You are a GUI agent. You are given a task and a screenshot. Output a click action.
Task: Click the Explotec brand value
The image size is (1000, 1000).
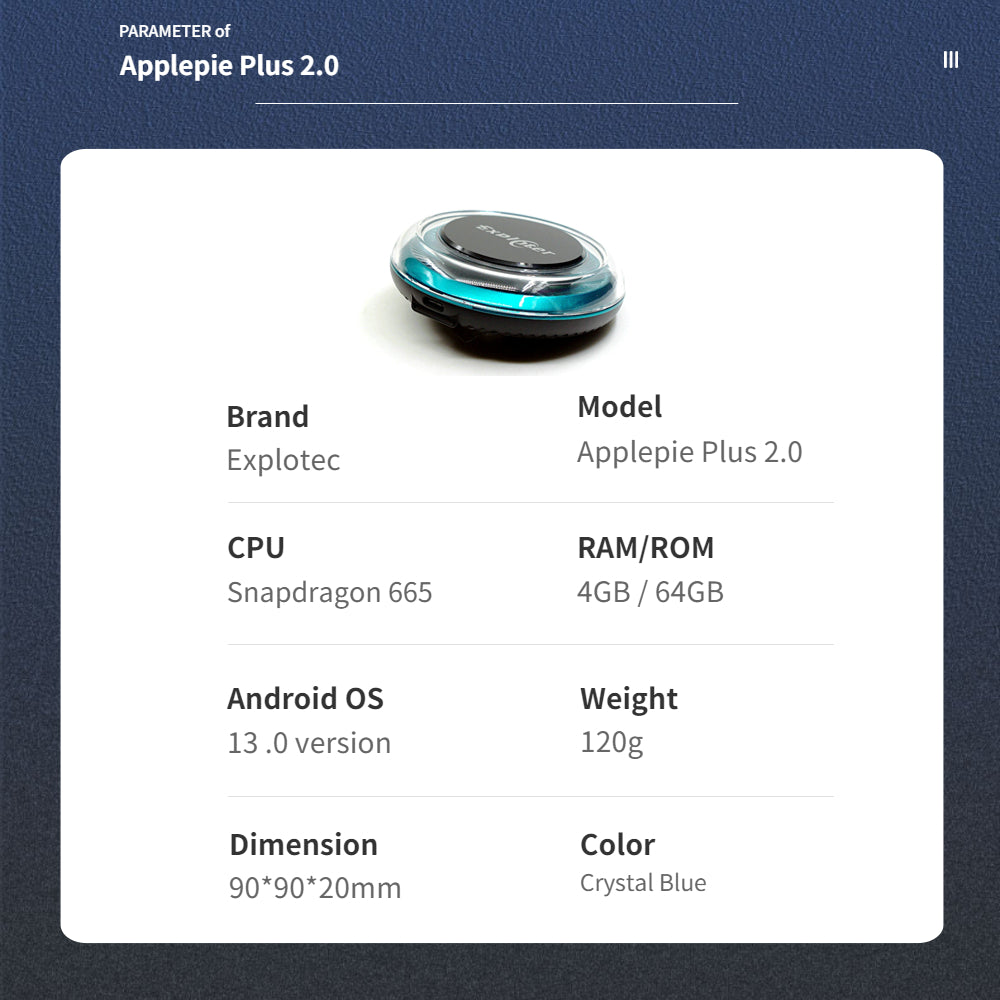coord(284,460)
